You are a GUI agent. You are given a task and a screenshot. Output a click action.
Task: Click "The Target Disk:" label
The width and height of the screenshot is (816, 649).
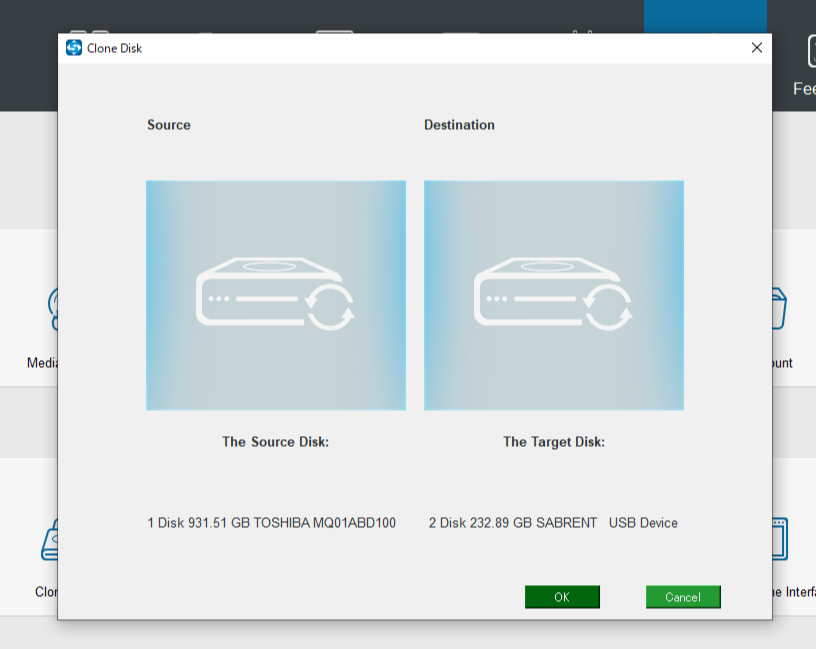click(x=554, y=442)
